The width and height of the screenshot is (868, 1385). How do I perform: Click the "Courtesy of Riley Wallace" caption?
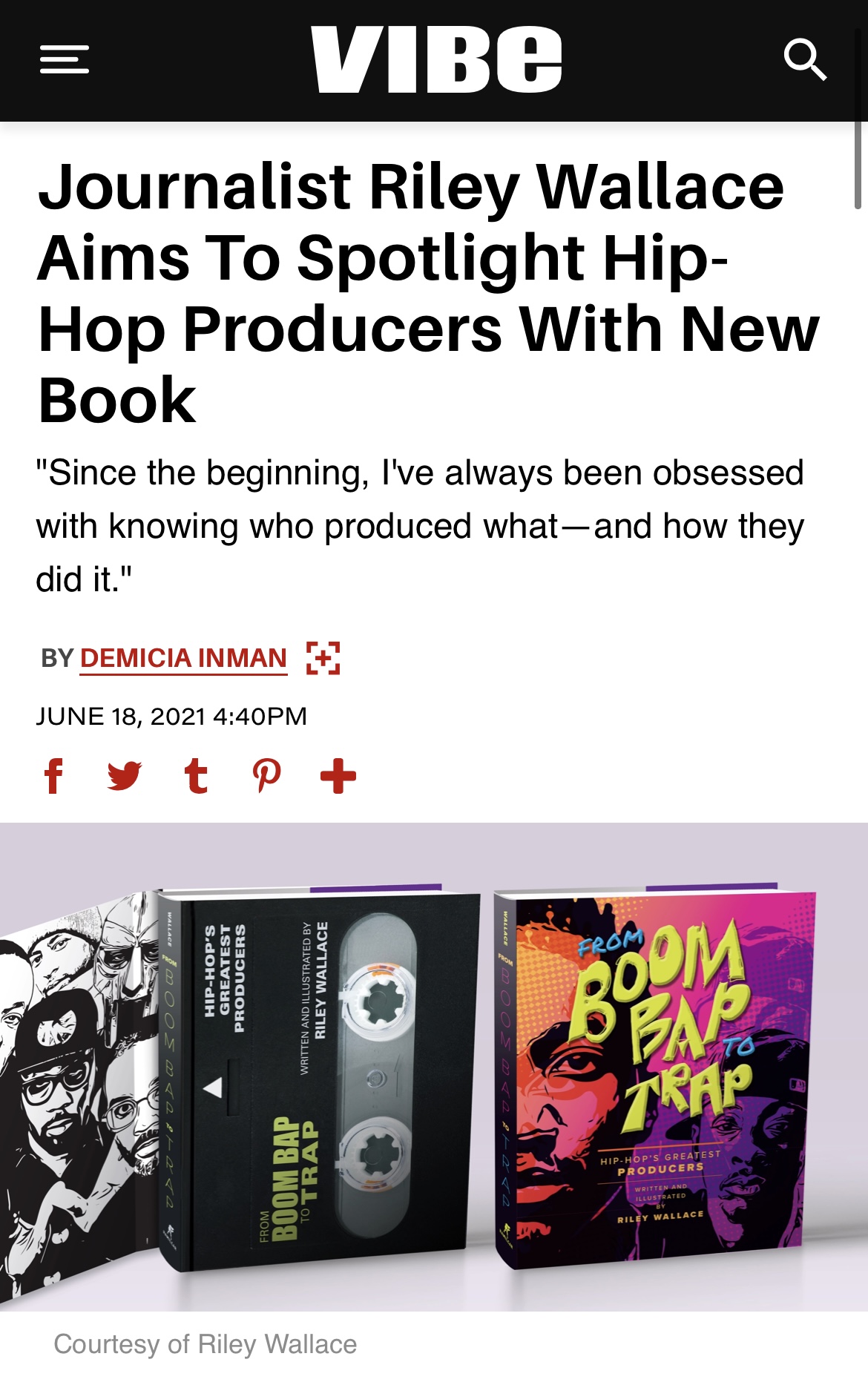click(206, 1344)
